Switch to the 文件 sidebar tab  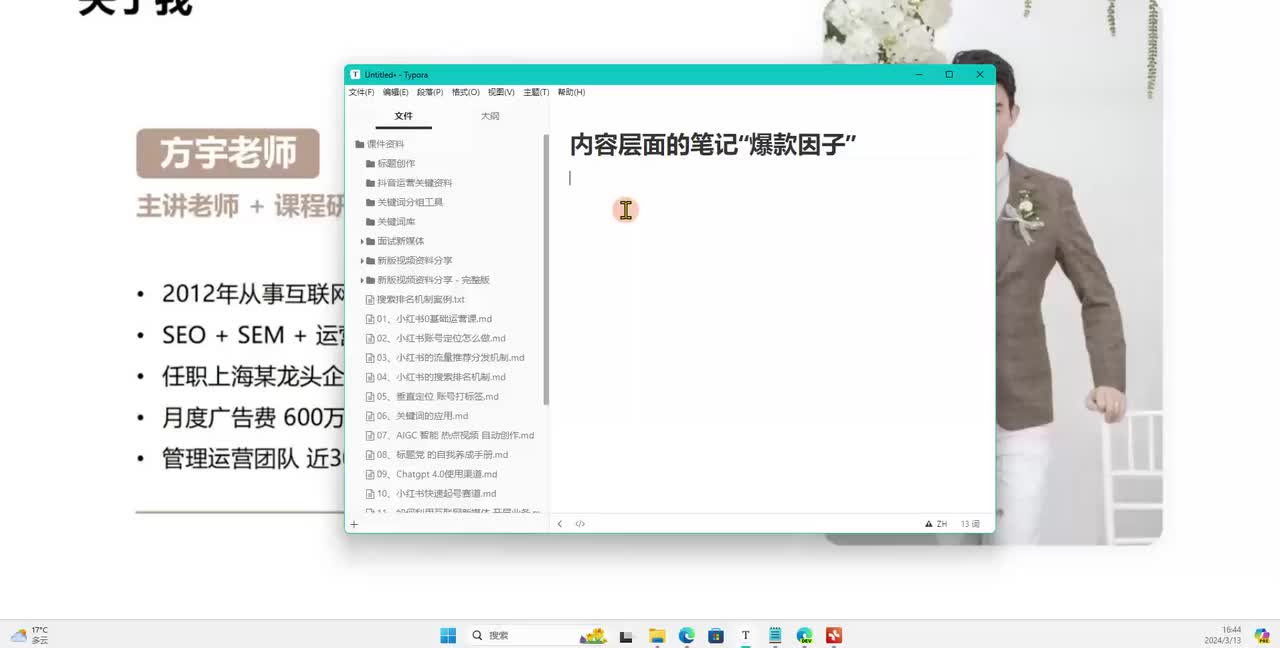[403, 116]
